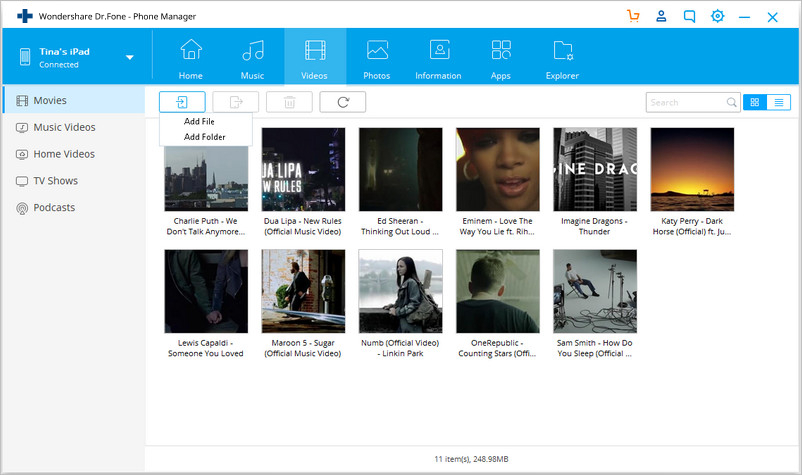The image size is (802, 475).
Task: Click the '11 item(s), 248.98MB' status text
Action: pyautogui.click(x=471, y=459)
